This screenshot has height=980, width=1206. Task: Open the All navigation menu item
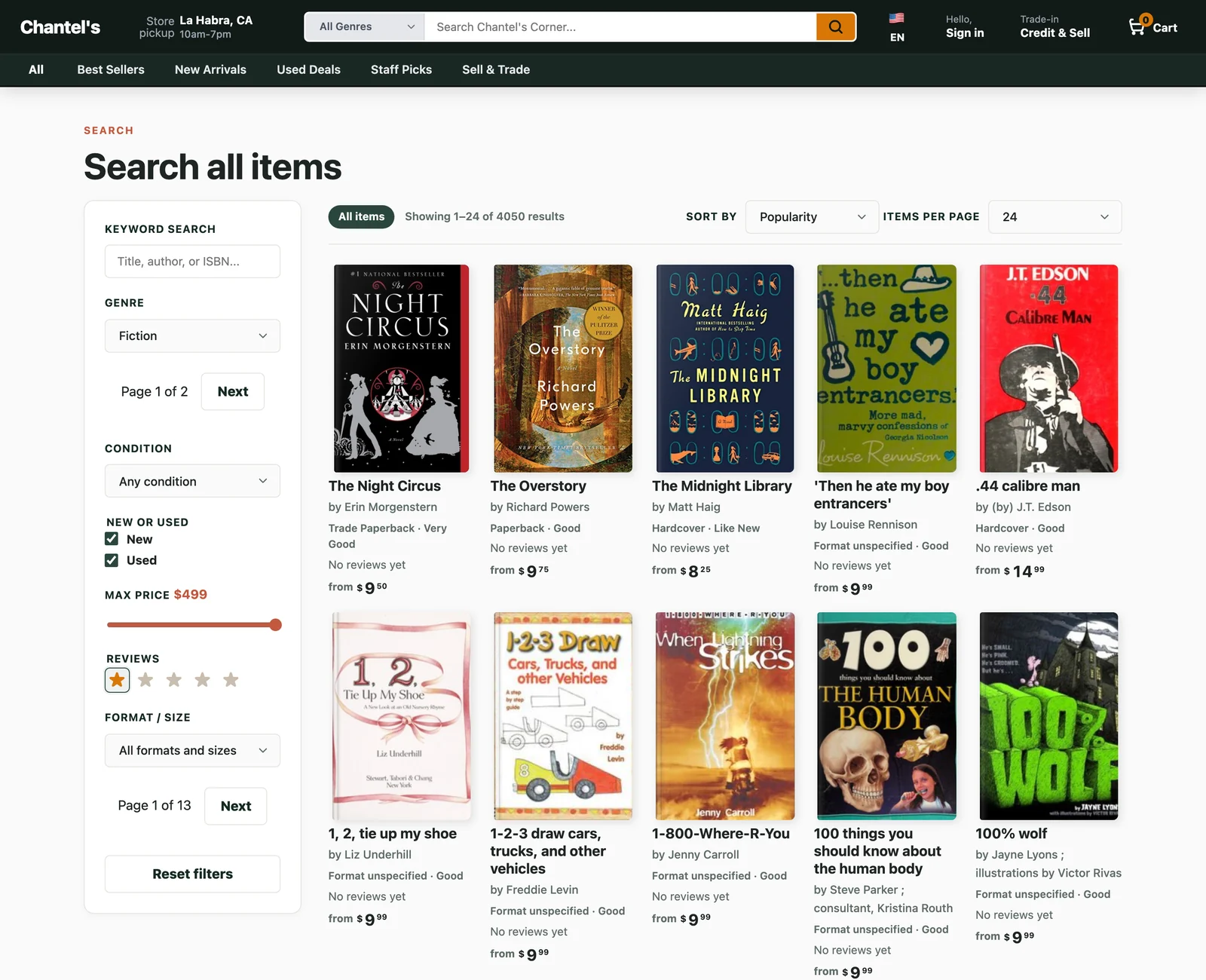(36, 69)
